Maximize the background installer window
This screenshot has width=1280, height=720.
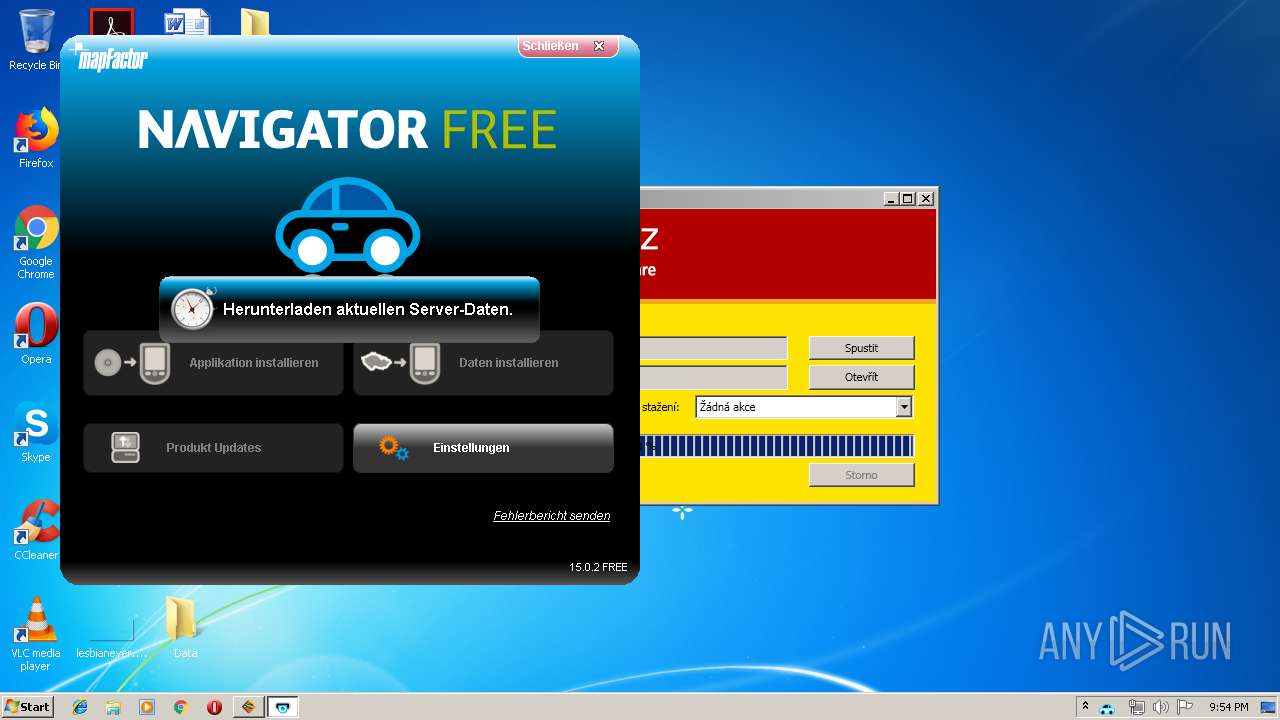point(908,199)
